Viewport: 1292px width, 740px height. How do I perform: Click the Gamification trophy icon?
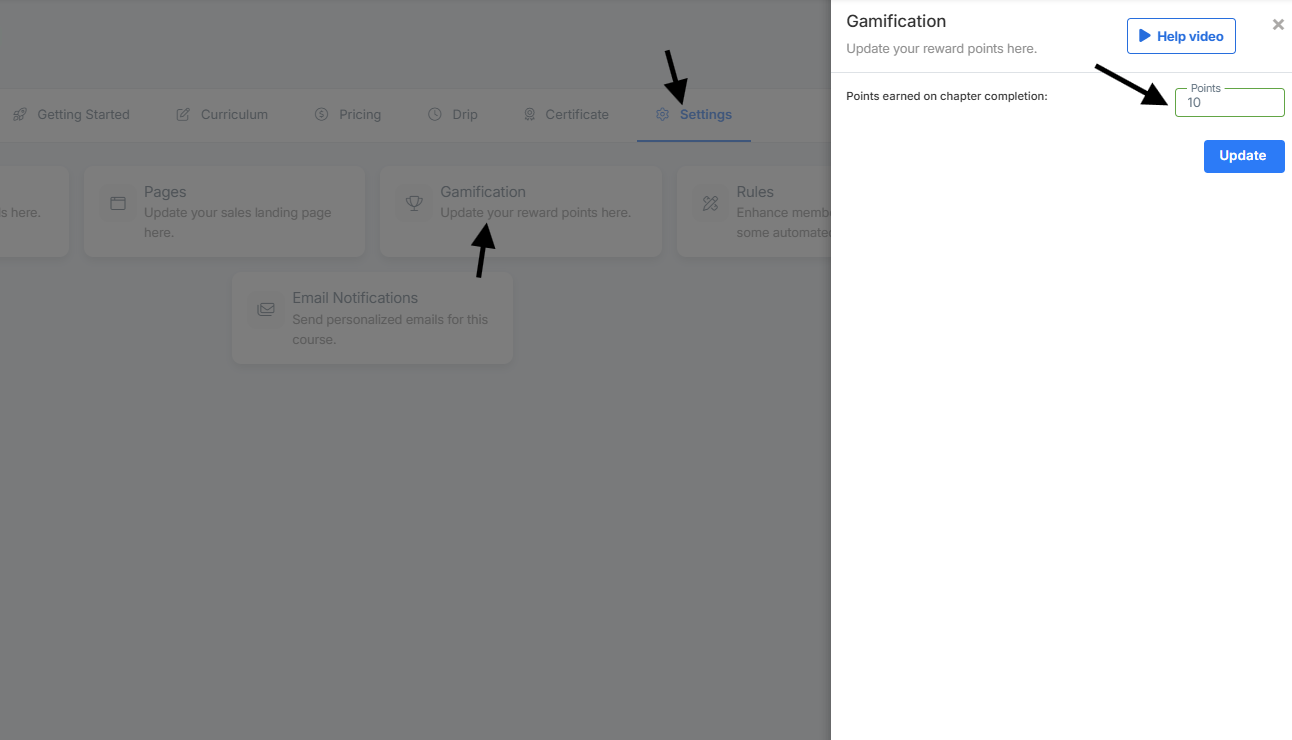(413, 202)
